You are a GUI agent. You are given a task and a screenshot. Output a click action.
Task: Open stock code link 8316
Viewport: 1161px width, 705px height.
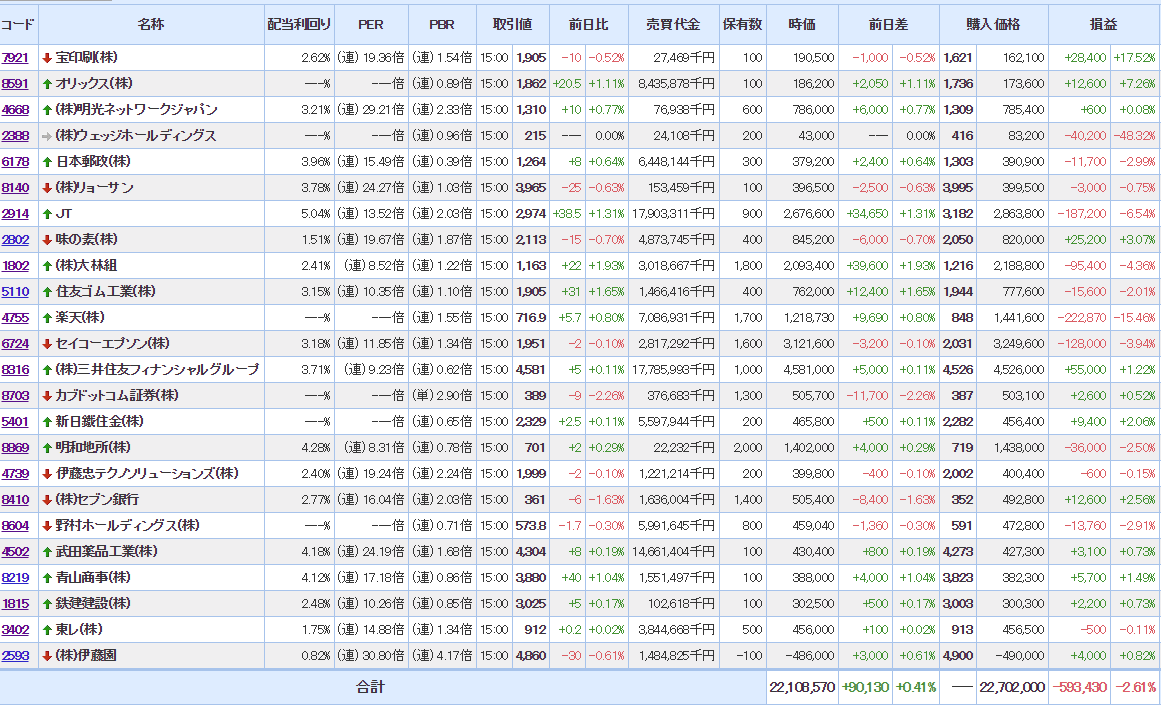[x=15, y=370]
